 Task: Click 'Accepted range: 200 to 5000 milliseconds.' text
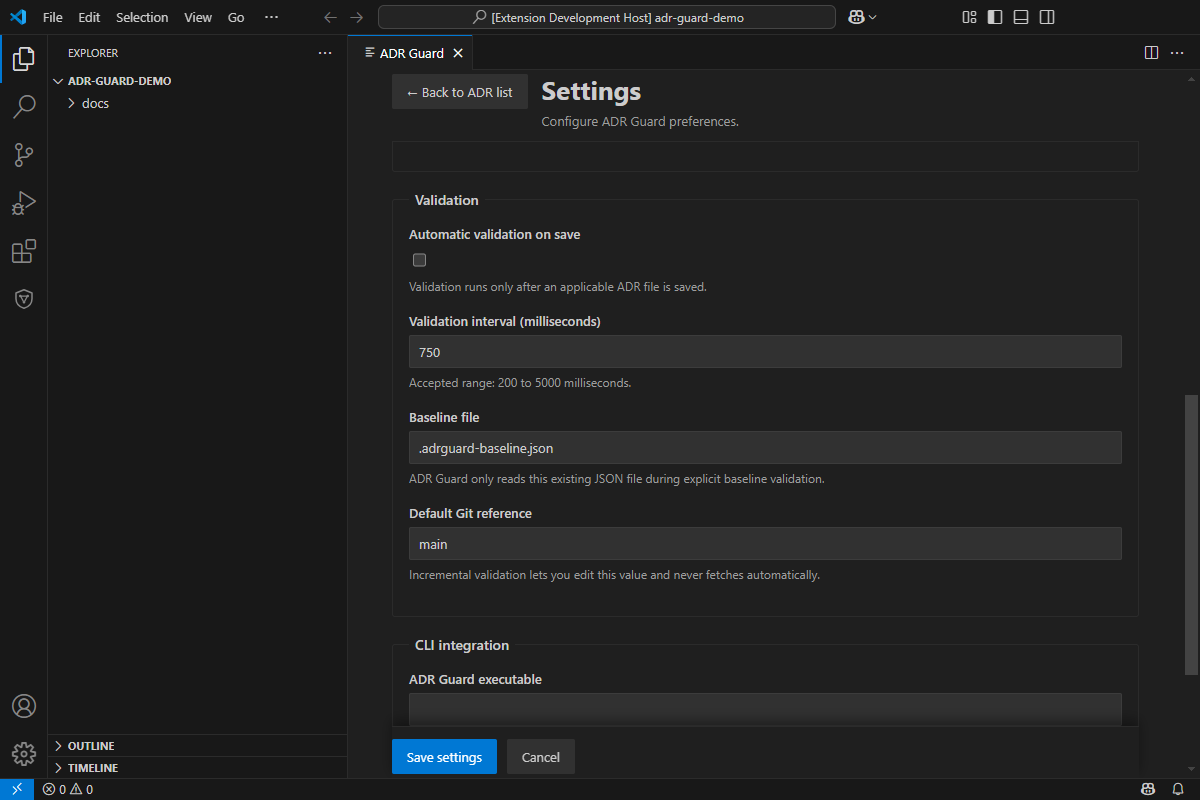coord(520,383)
